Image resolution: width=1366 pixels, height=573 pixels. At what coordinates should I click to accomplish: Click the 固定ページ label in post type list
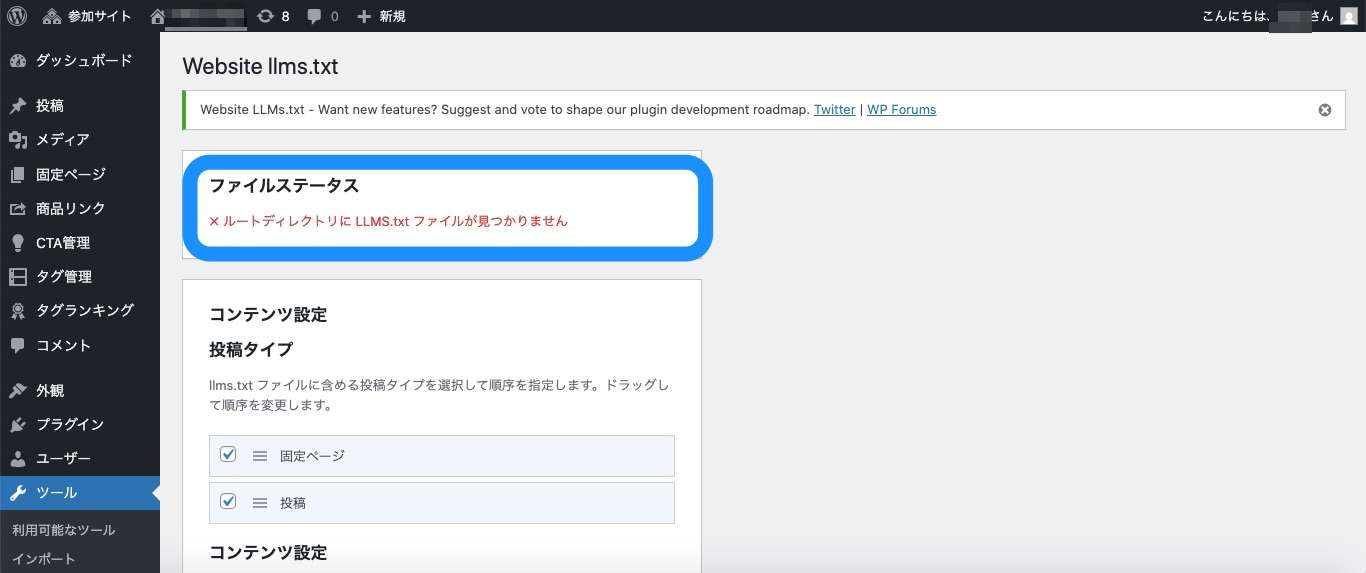click(x=312, y=456)
